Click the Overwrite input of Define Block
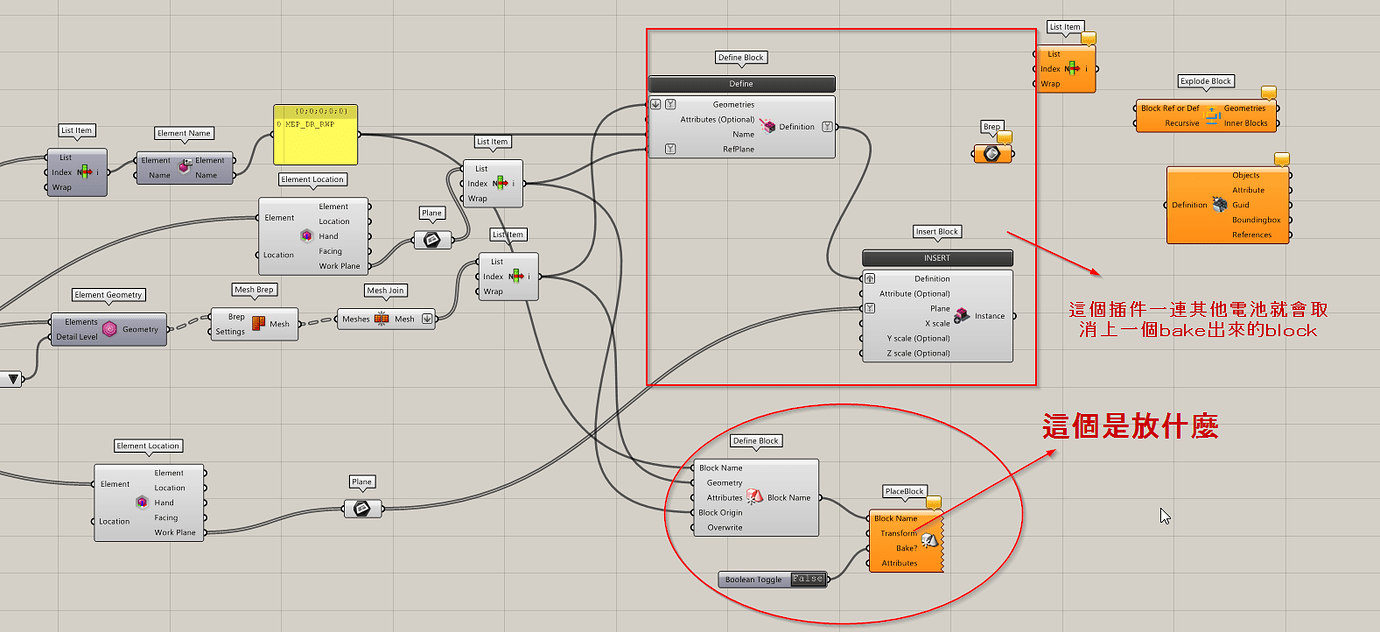1380x632 pixels. 725,527
